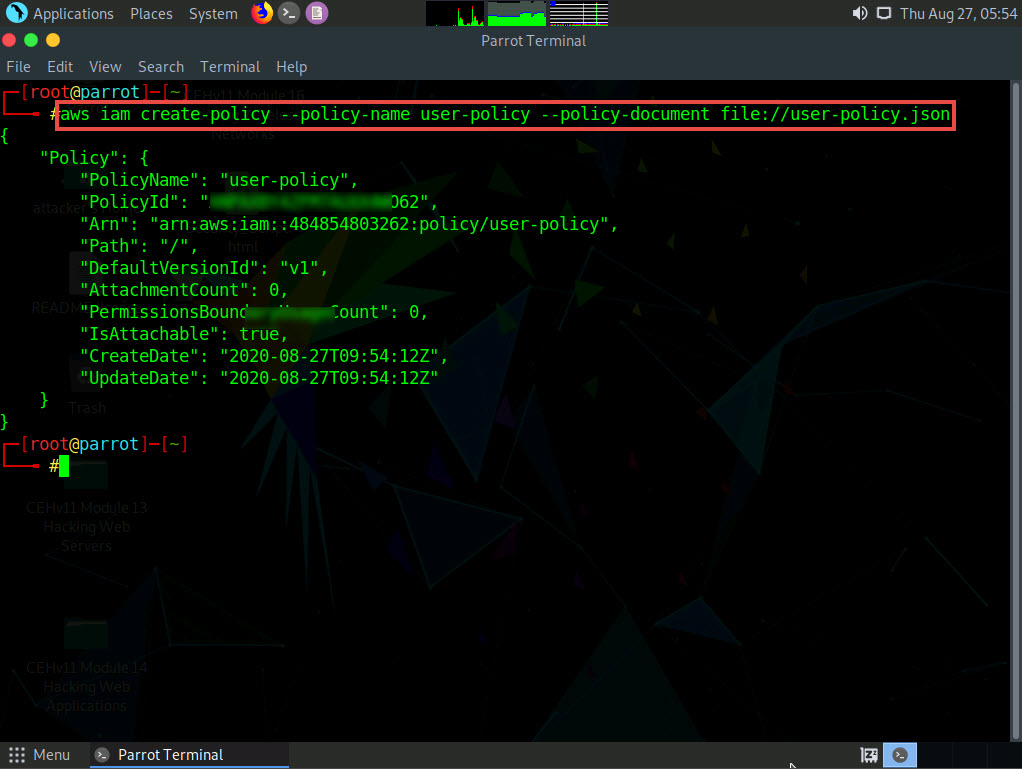Open the terminal launcher in top panel
1022x769 pixels.
click(289, 13)
